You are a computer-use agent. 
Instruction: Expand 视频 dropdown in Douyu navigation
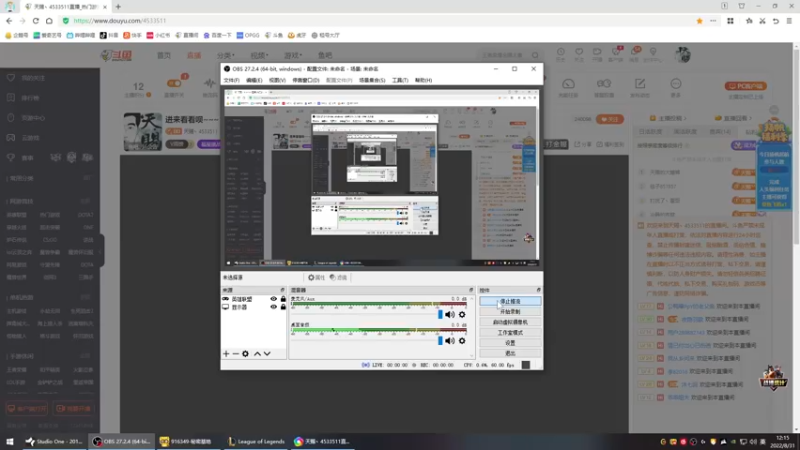[x=259, y=55]
